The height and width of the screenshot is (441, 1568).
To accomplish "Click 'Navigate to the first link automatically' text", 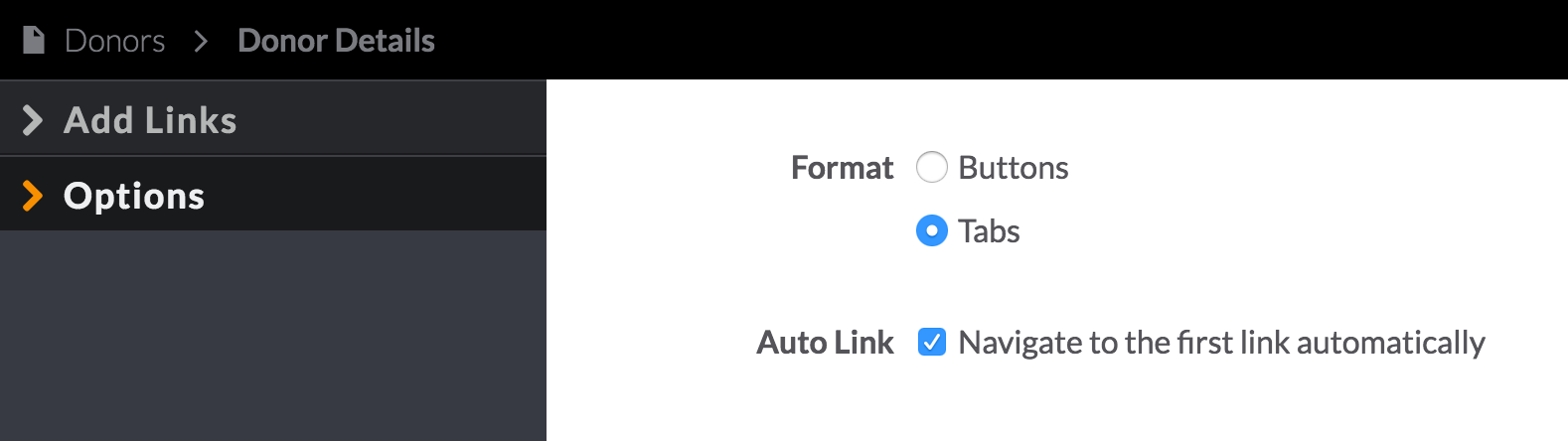I will (1221, 343).
